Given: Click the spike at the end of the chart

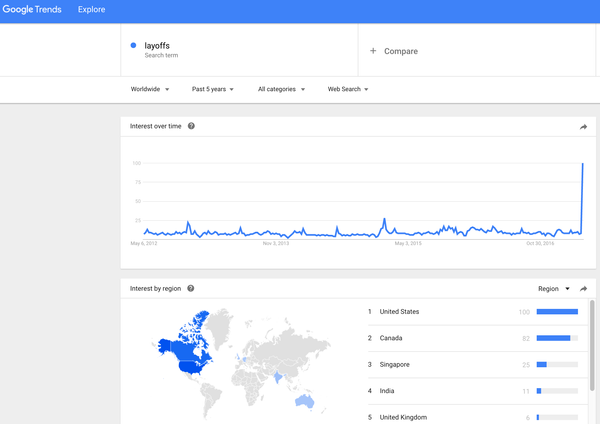Looking at the screenshot, I should click(x=582, y=165).
